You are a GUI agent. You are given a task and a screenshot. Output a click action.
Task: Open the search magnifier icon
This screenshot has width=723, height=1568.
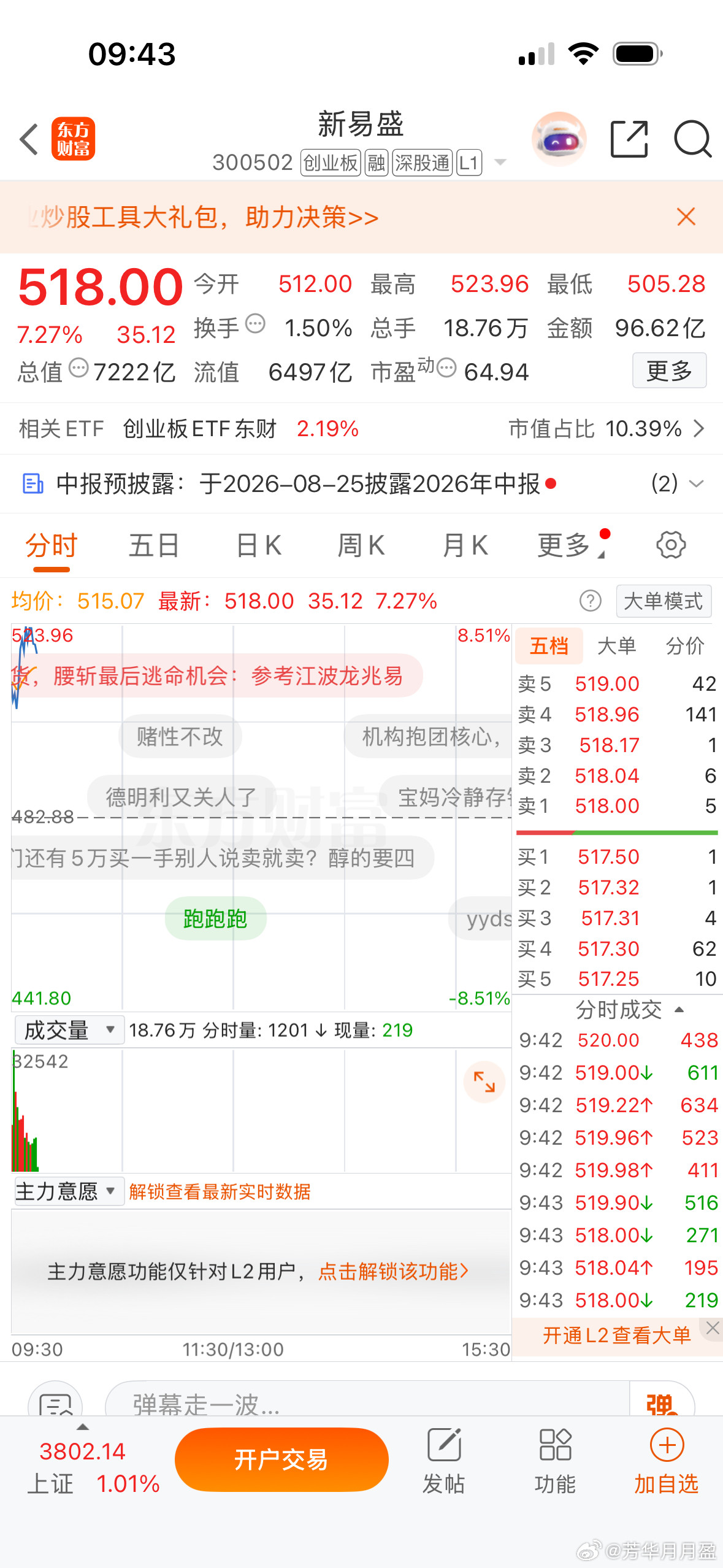click(x=692, y=139)
